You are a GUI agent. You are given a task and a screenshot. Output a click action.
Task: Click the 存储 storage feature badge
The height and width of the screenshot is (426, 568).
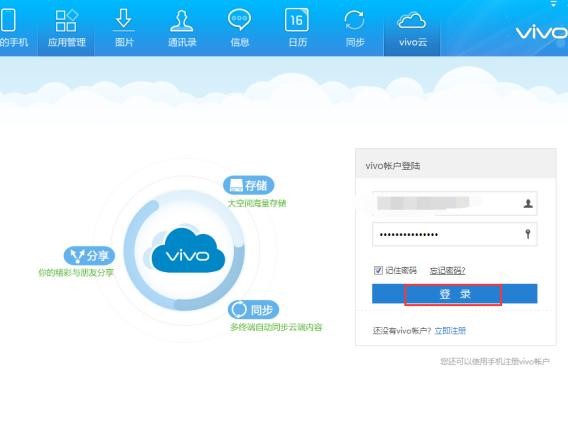(x=248, y=185)
